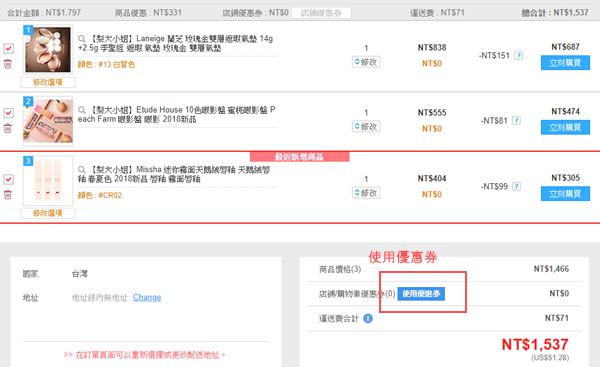The width and height of the screenshot is (600, 367).
Task: Edit options under Laneige thumbnail
Action: [48, 82]
